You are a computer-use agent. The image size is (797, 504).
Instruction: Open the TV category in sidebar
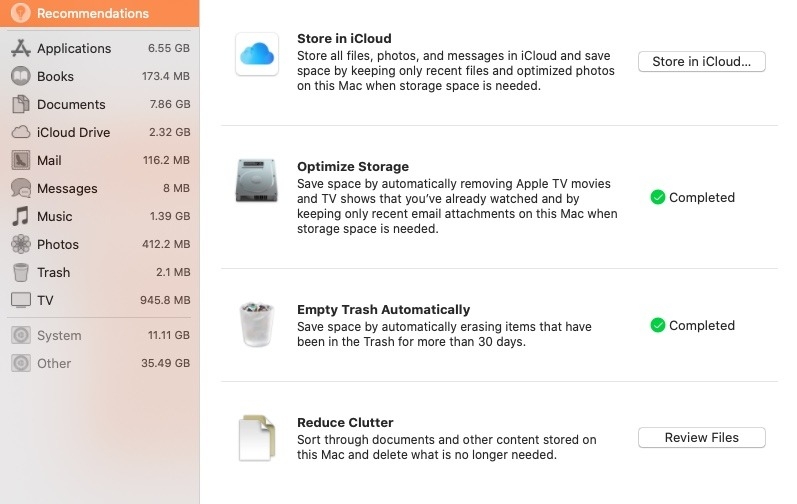tap(100, 300)
